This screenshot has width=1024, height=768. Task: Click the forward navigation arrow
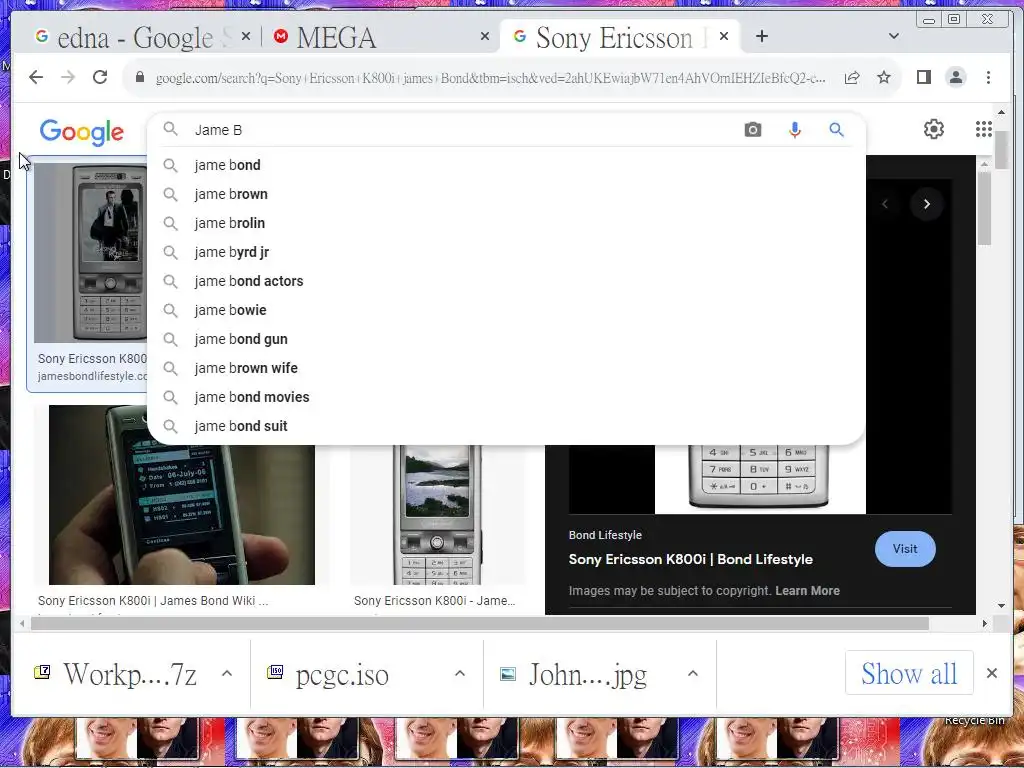pos(68,78)
